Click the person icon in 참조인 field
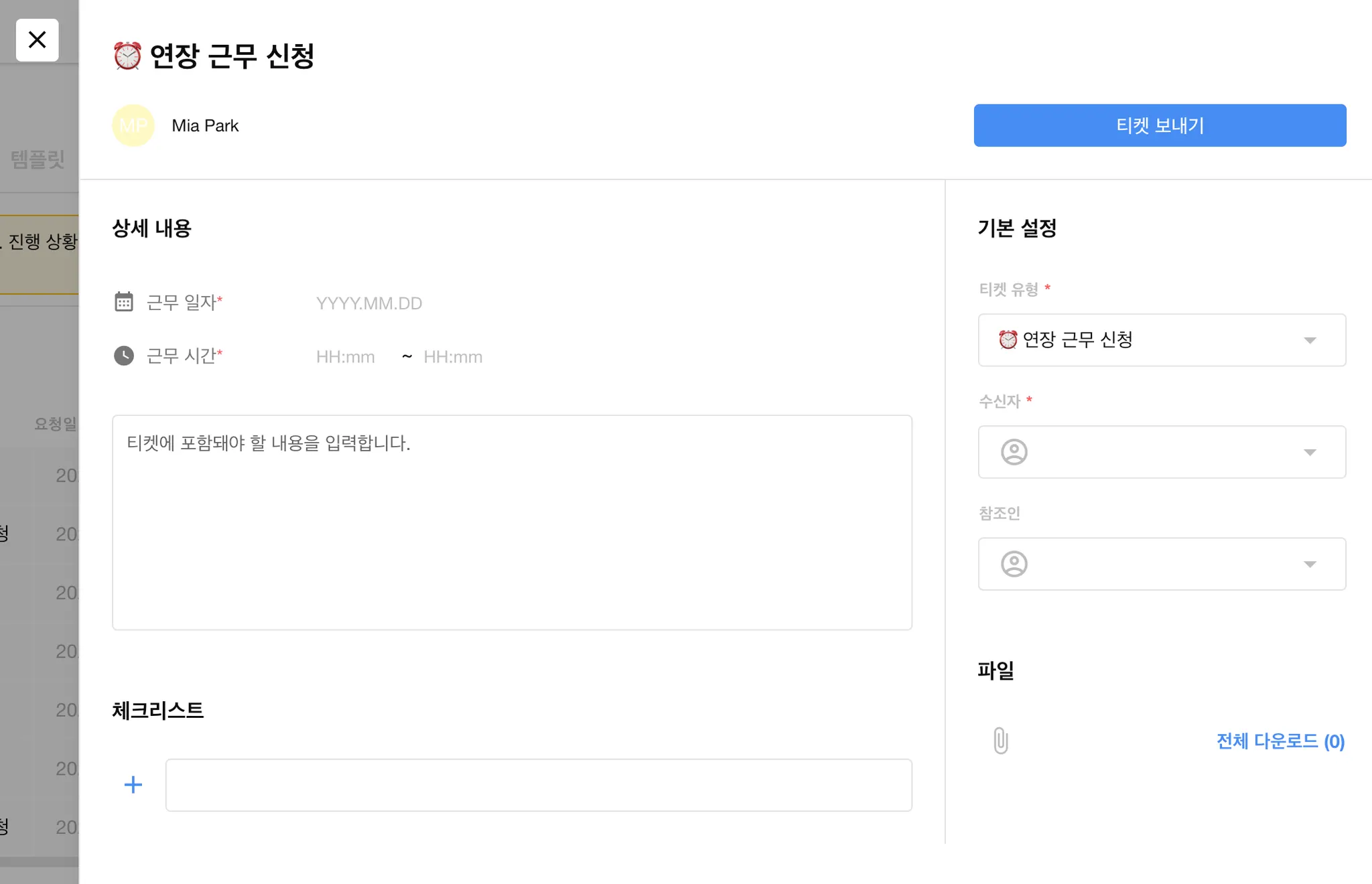 [1014, 564]
